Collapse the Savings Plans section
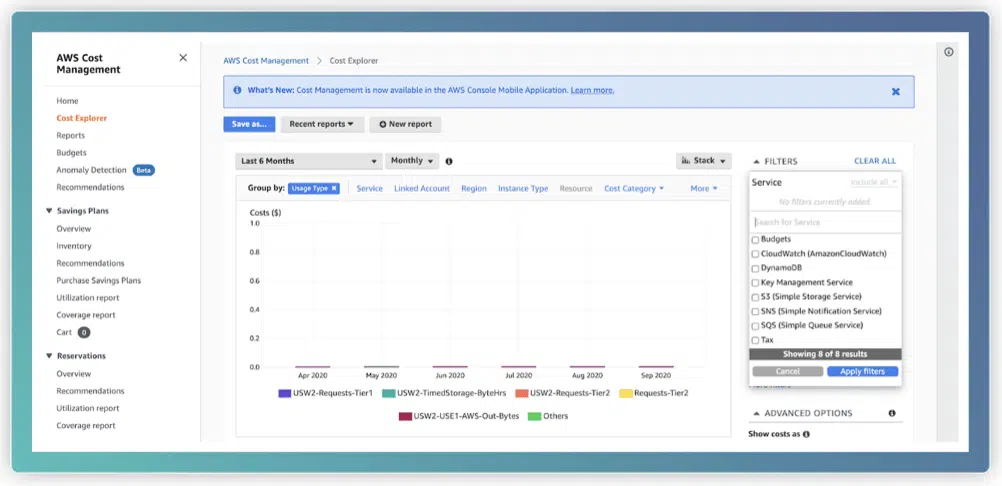This screenshot has width=1002, height=486. (x=50, y=211)
